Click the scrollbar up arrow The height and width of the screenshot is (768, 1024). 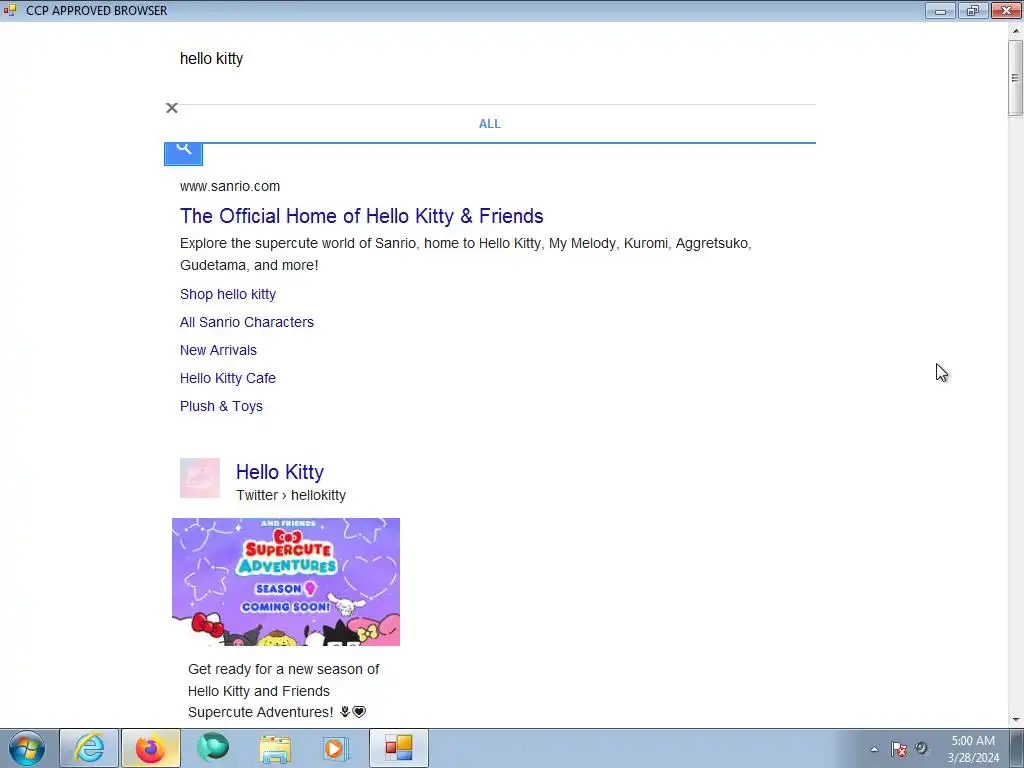click(1016, 30)
